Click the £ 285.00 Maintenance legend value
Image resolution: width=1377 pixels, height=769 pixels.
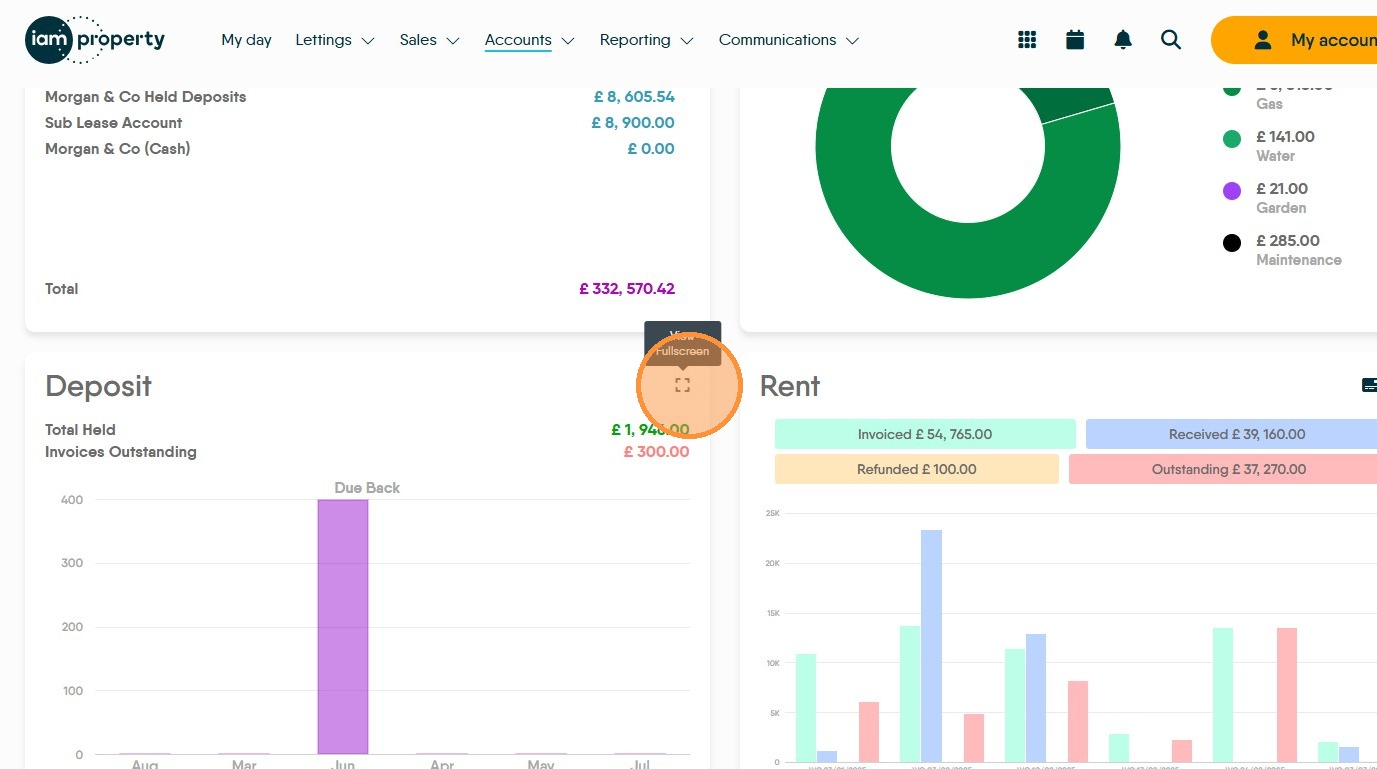coord(1288,241)
